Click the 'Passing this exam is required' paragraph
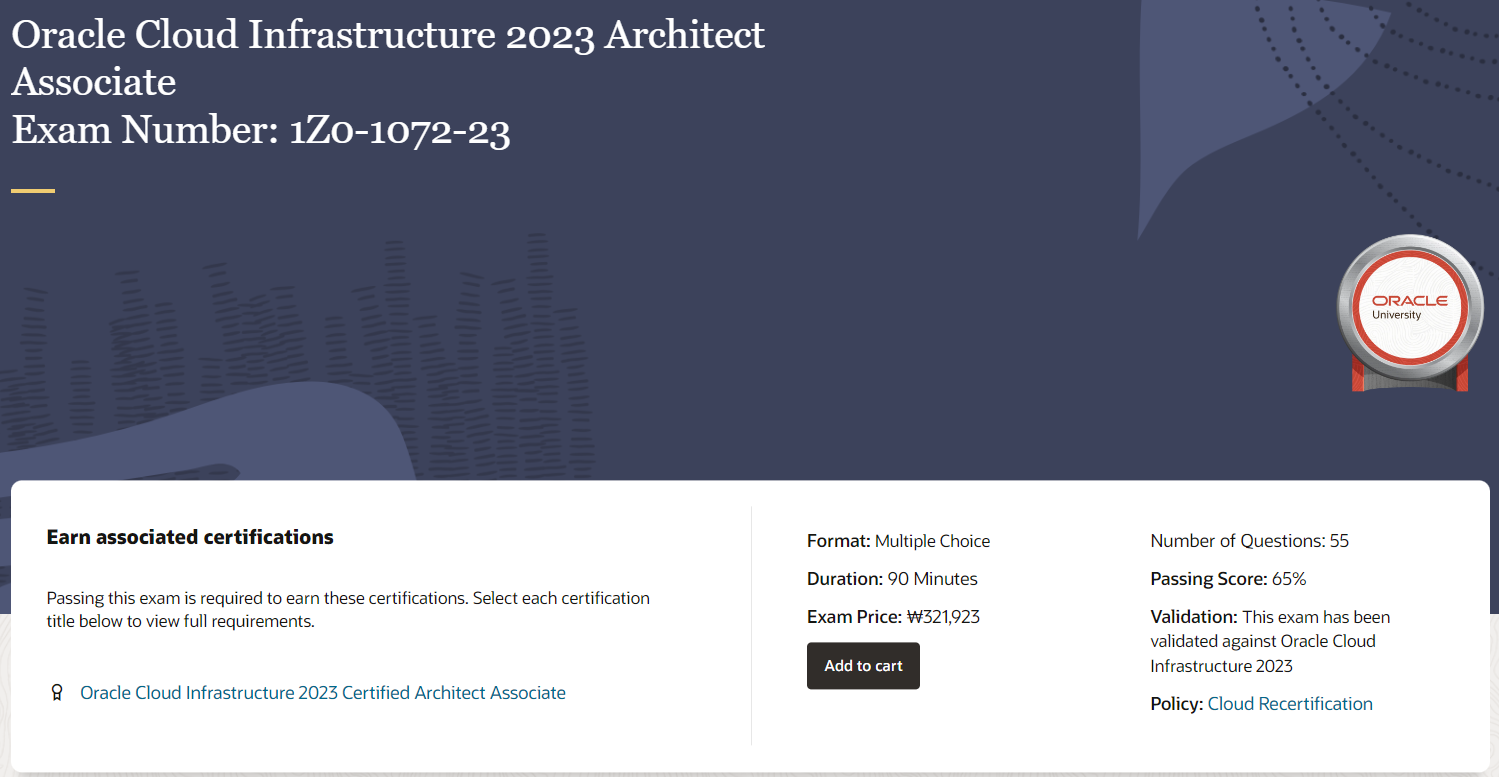The width and height of the screenshot is (1499, 777). tap(348, 610)
